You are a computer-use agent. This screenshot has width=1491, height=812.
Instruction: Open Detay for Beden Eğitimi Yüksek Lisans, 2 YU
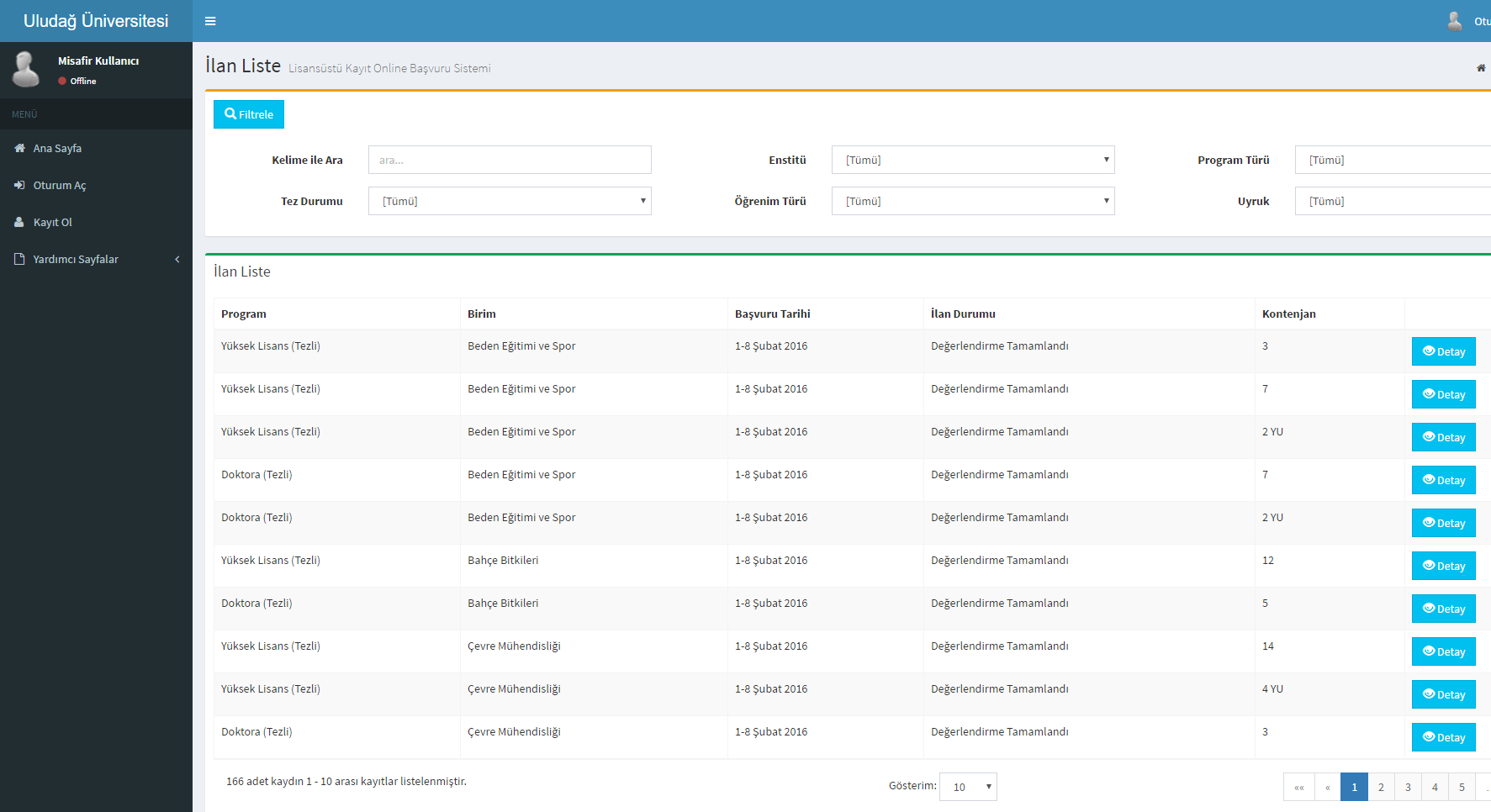1444,437
